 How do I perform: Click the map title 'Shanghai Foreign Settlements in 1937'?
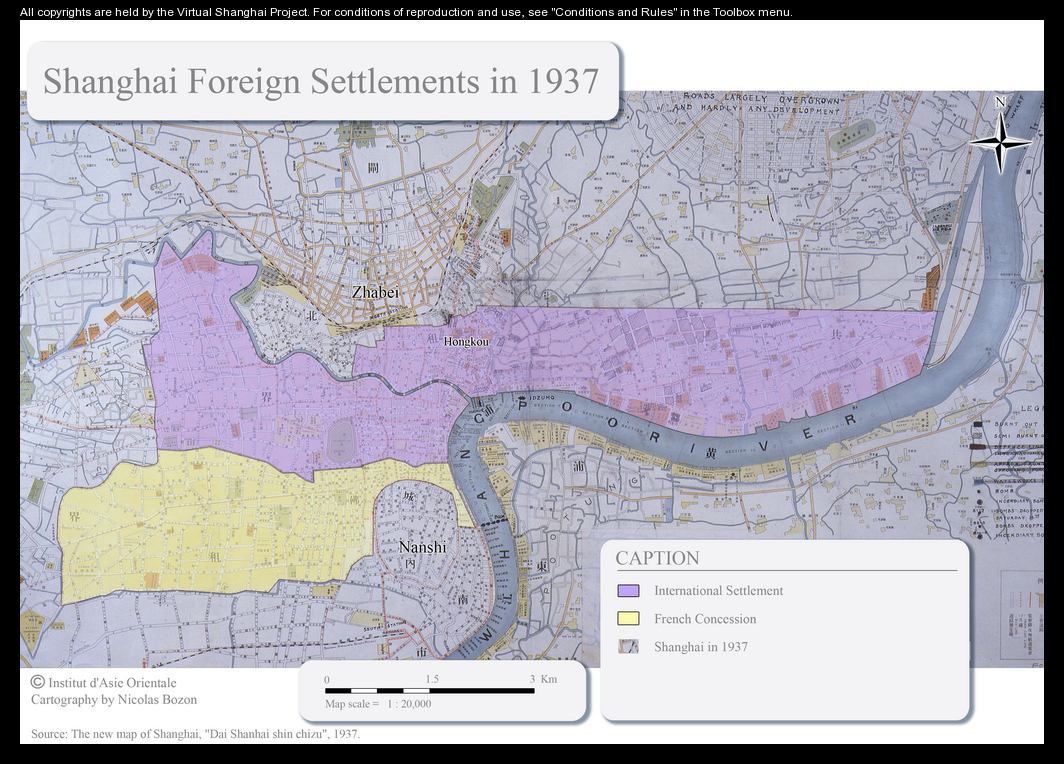pos(321,81)
